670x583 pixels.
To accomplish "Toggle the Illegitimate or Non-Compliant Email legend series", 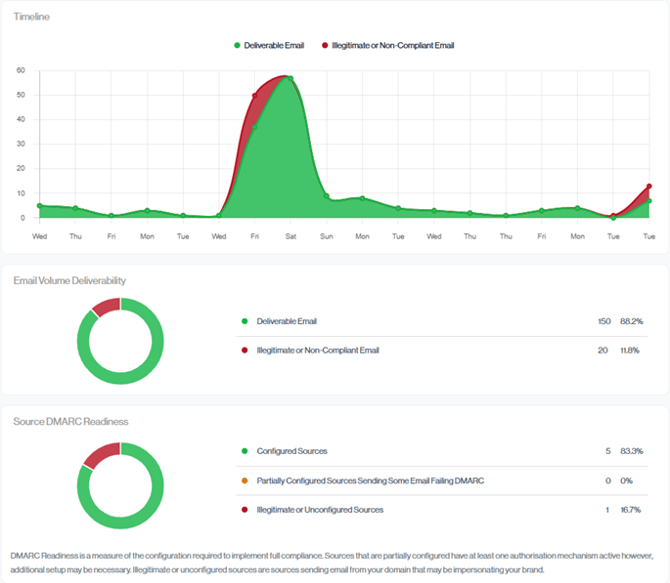I will click(393, 45).
